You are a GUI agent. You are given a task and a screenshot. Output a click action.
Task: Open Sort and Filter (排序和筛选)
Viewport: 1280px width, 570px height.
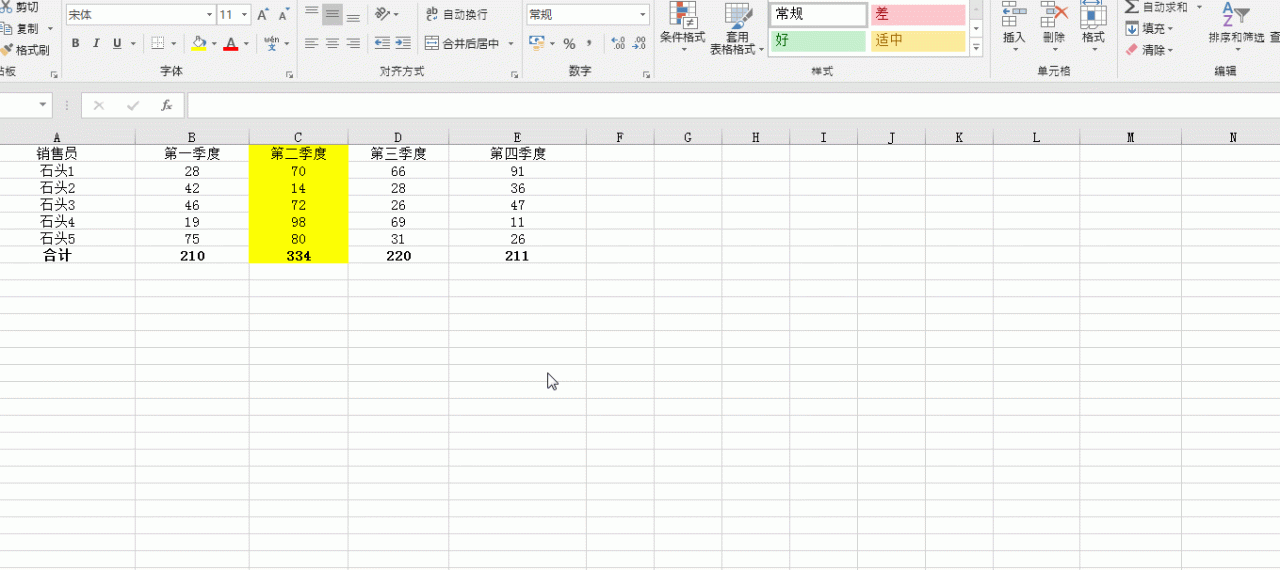coord(1236,29)
